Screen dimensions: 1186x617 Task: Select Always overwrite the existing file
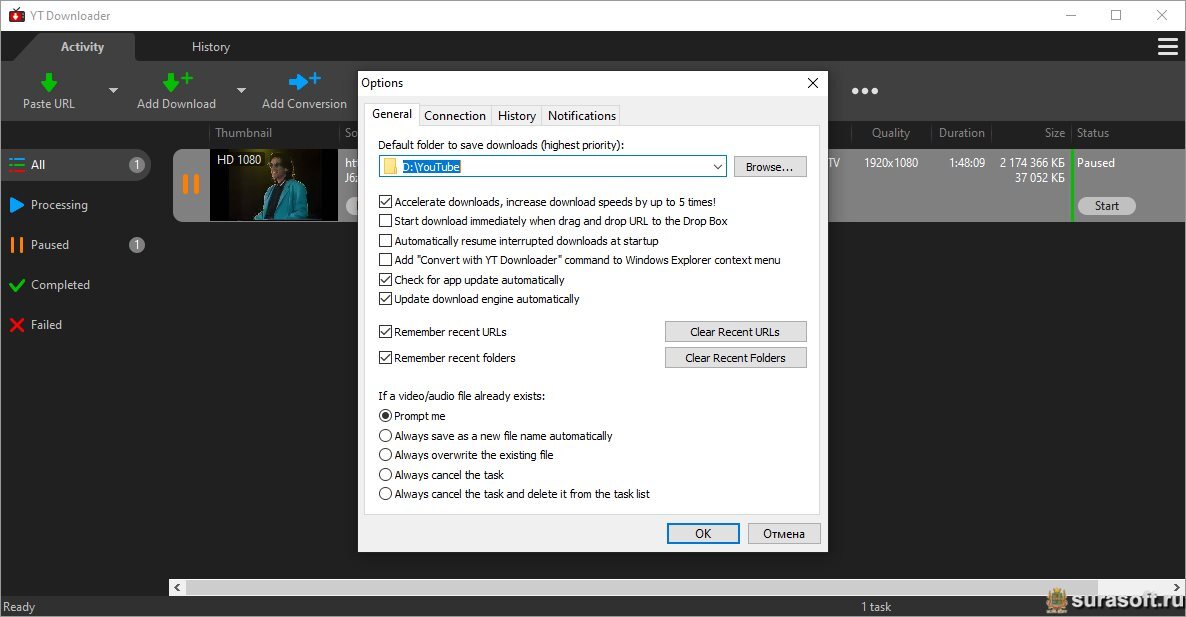(385, 455)
